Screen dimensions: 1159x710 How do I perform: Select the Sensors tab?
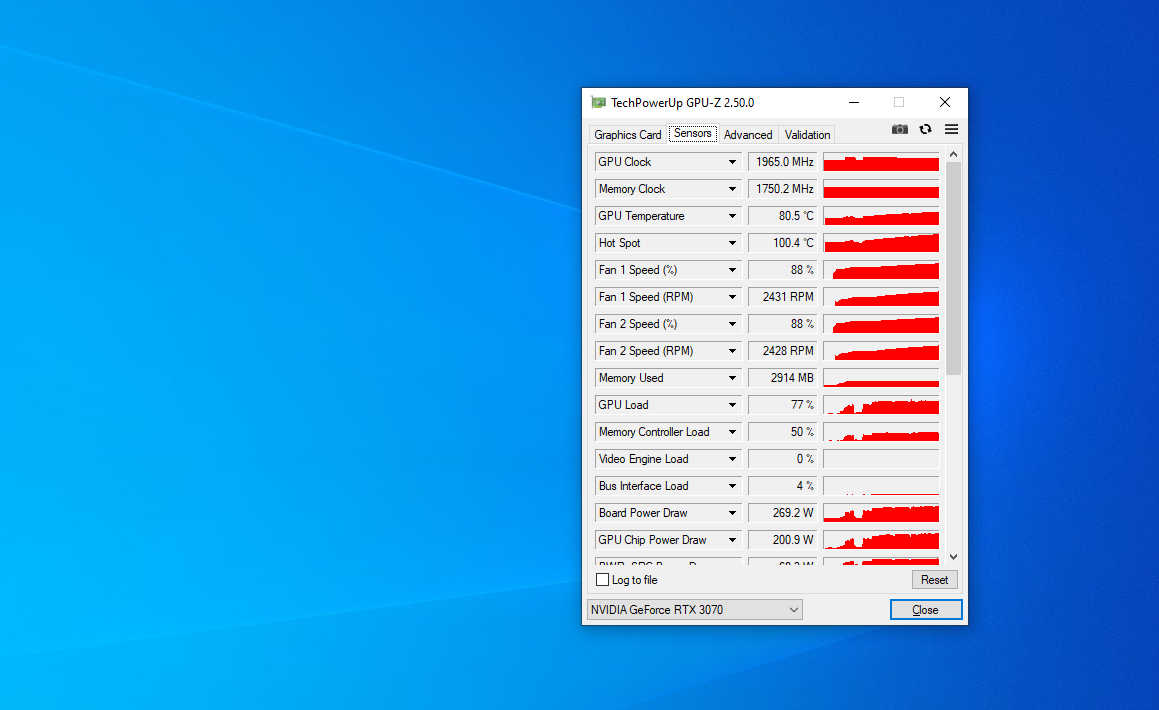pyautogui.click(x=693, y=133)
